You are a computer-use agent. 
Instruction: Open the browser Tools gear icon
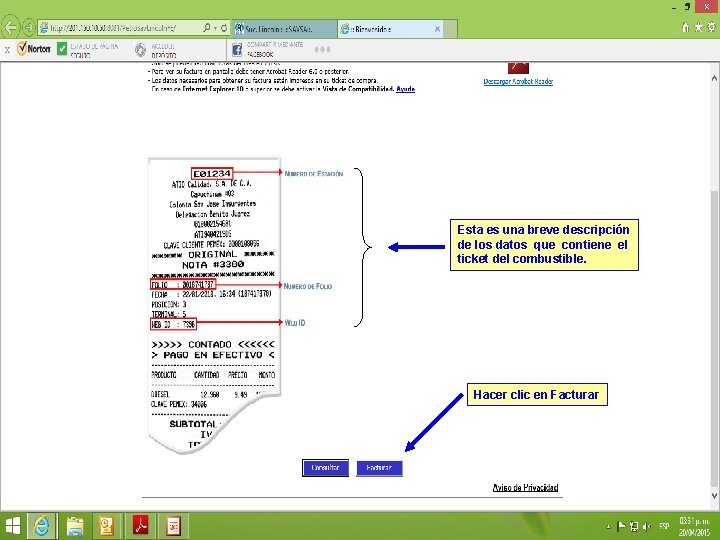point(711,28)
